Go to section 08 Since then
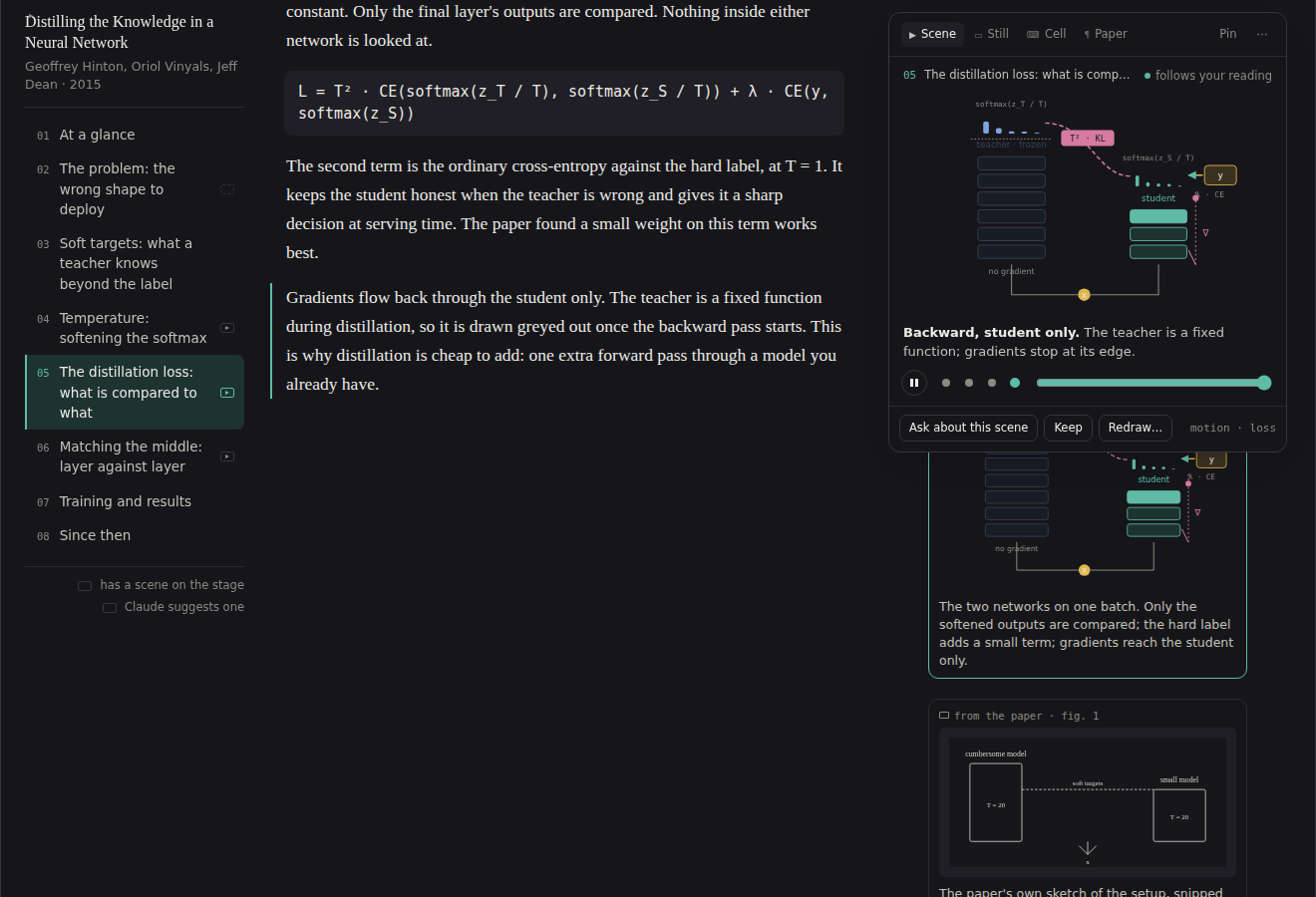 135,535
